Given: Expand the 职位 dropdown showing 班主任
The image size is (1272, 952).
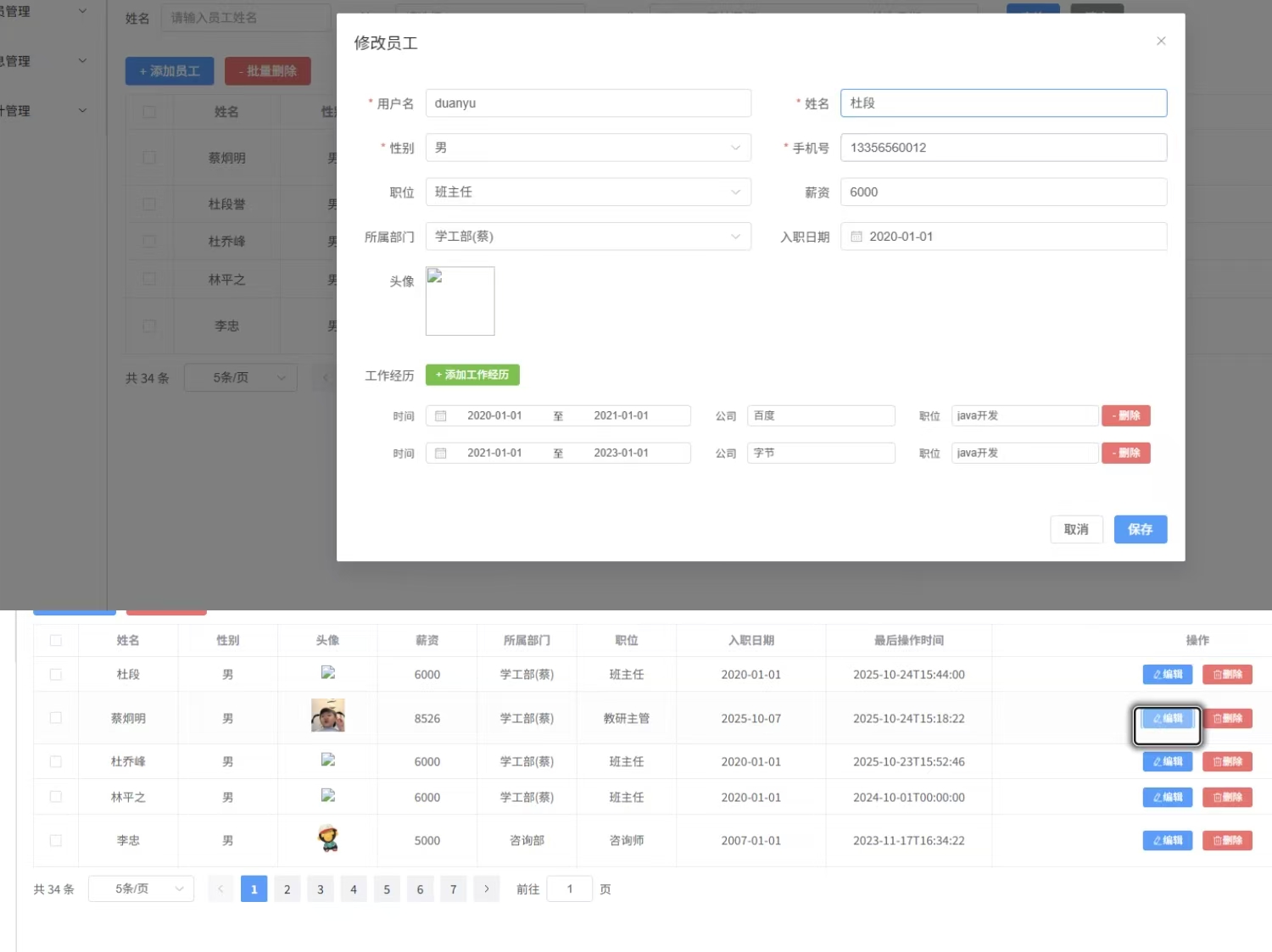Looking at the screenshot, I should 588,192.
